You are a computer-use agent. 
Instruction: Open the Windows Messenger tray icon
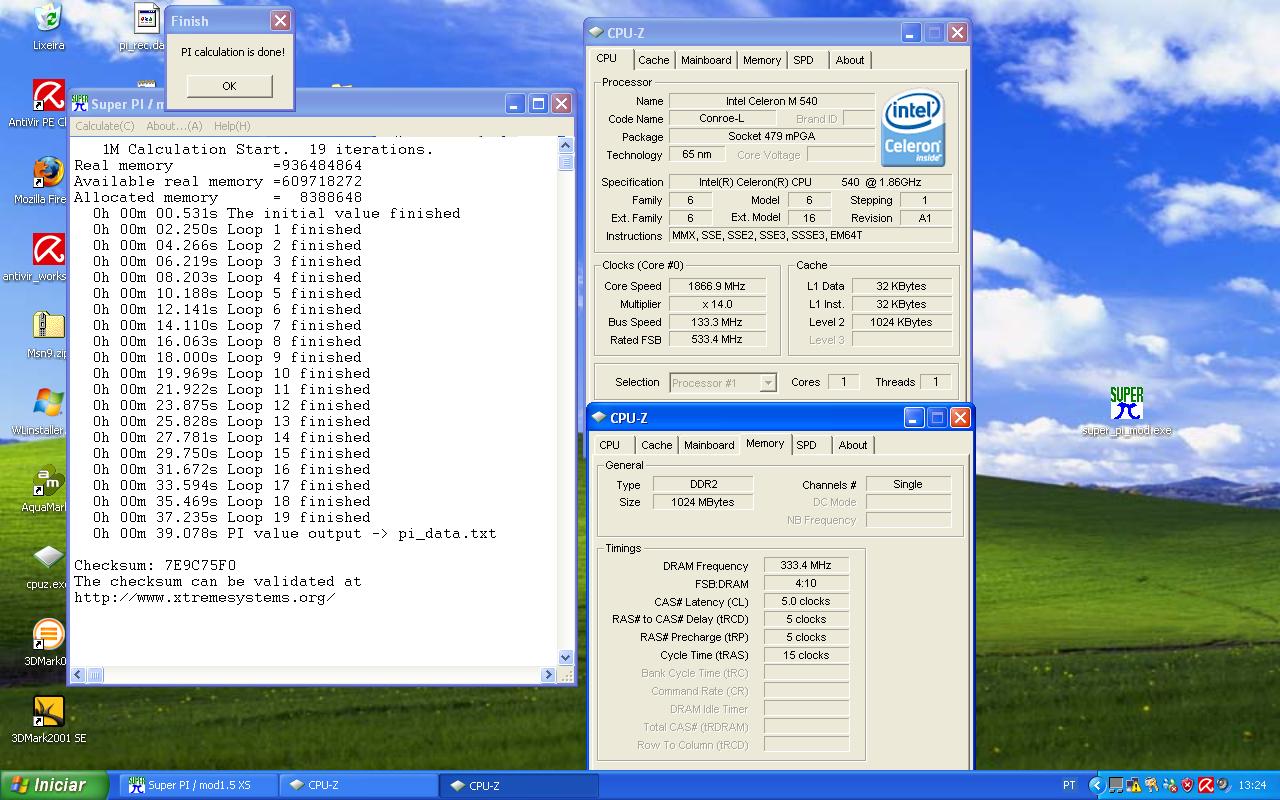click(x=1170, y=785)
